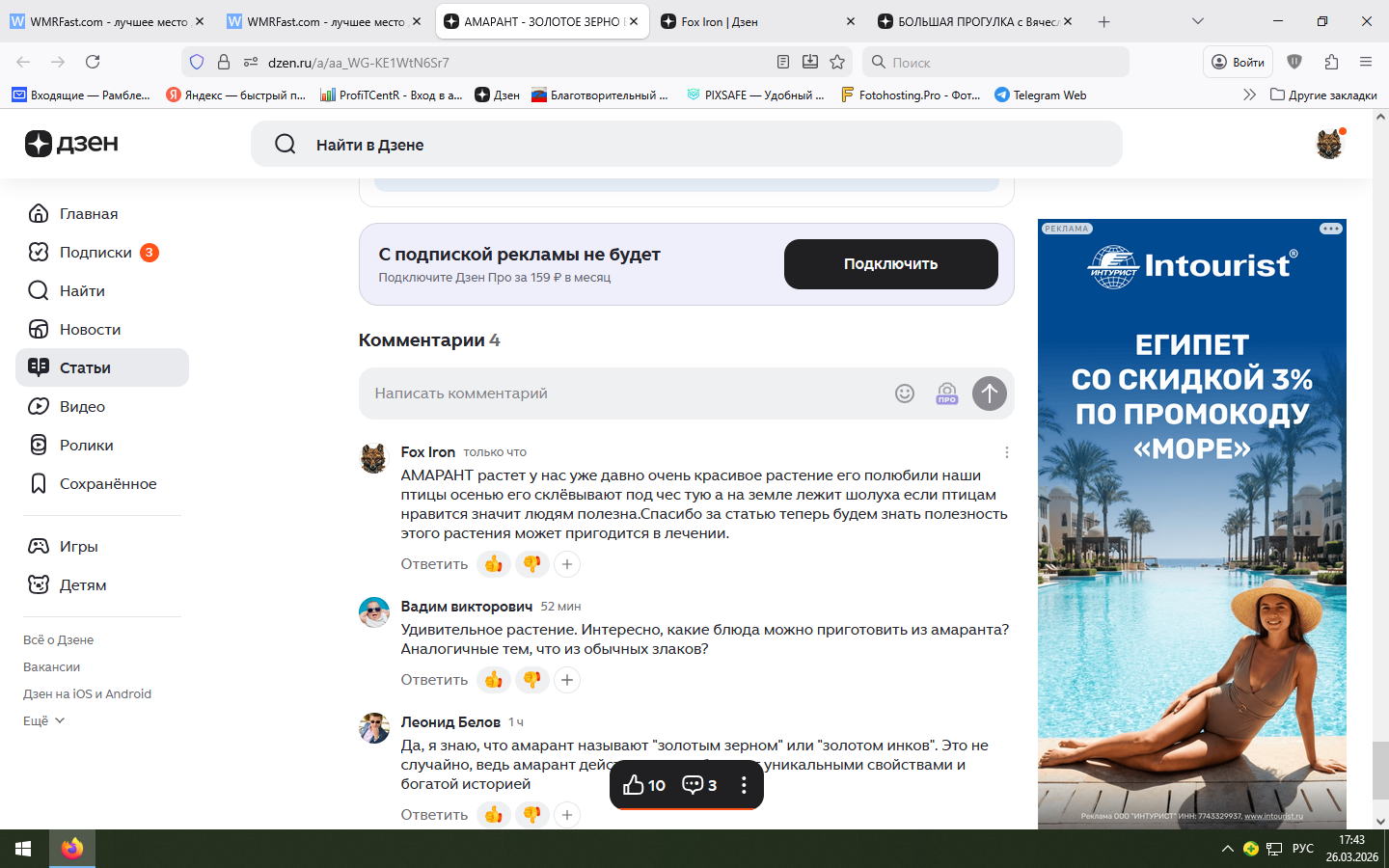Open a new browser tab
Viewport: 1389px width, 868px height.
point(1104,21)
